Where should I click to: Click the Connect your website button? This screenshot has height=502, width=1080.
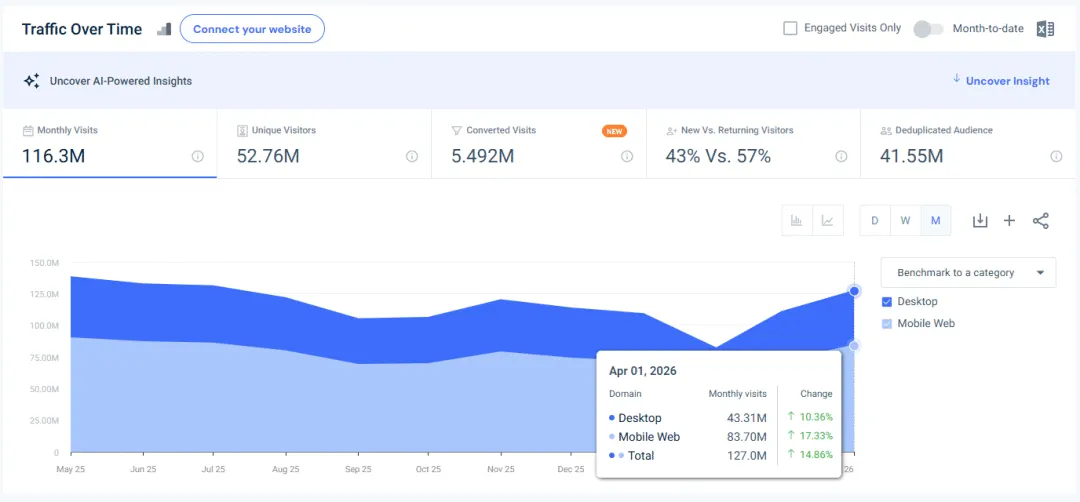[252, 29]
